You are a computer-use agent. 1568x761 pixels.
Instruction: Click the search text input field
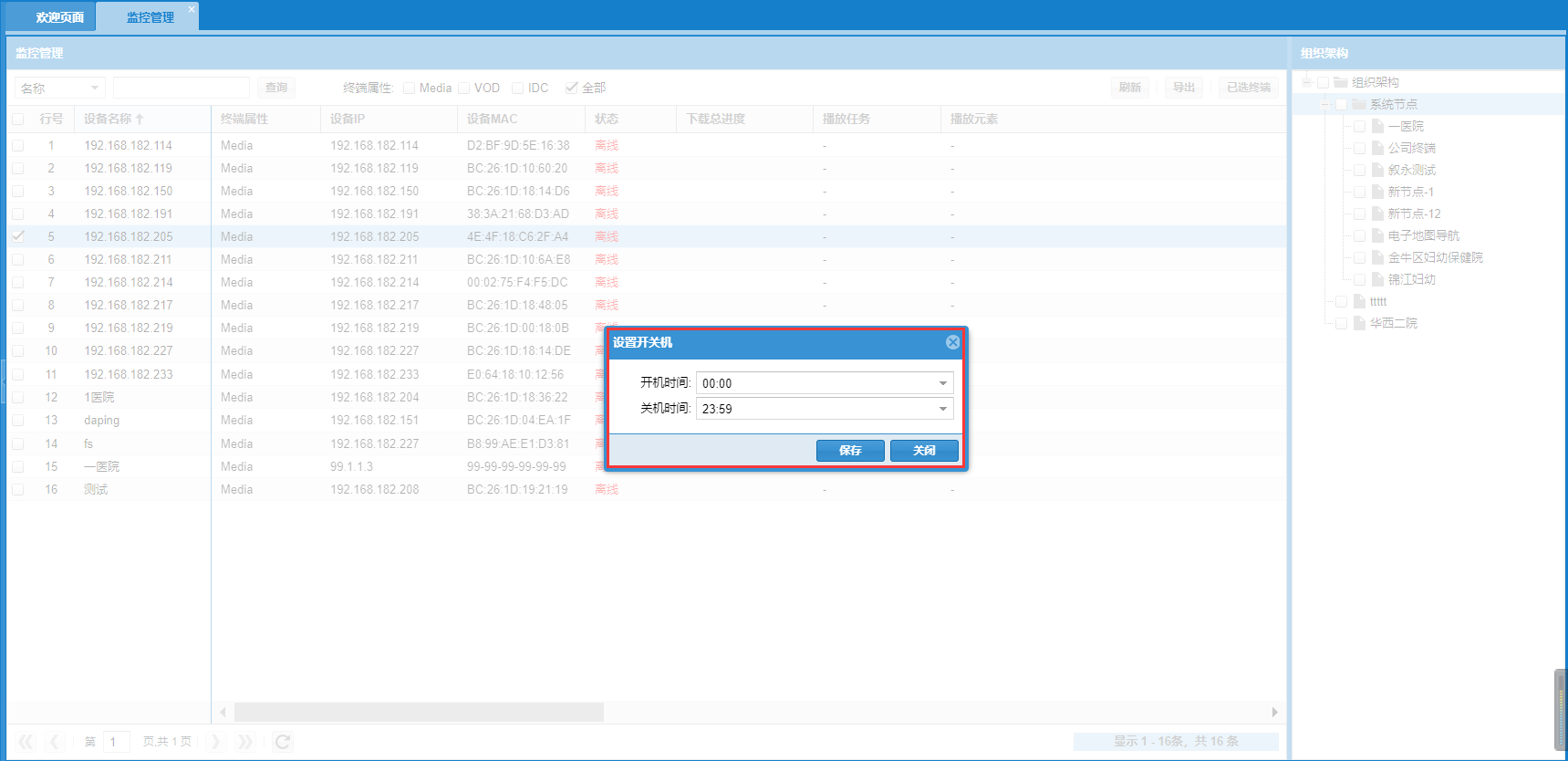coord(182,88)
